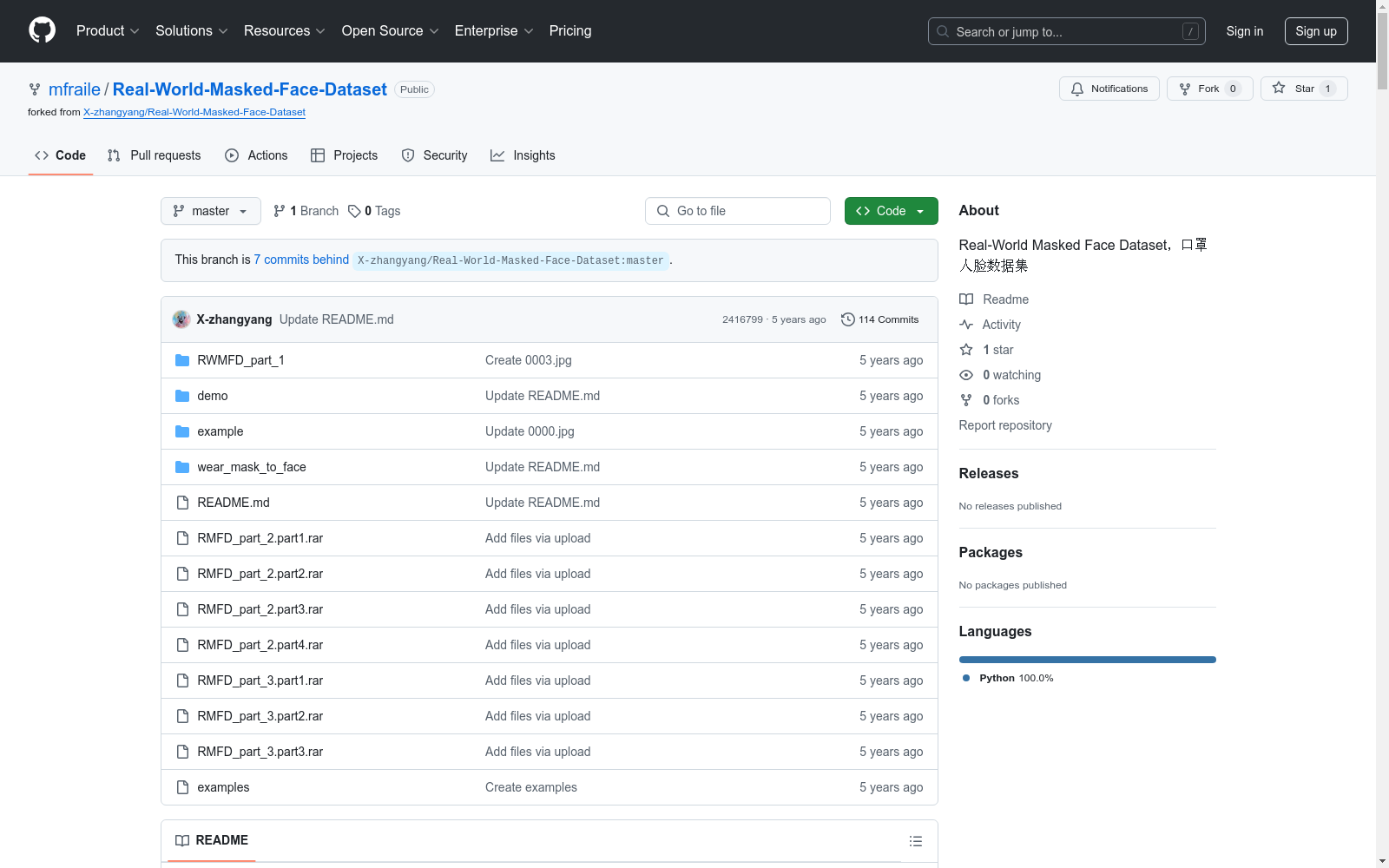
Task: Click the RMFD_part_2.part1.rar file icon
Action: tap(182, 538)
